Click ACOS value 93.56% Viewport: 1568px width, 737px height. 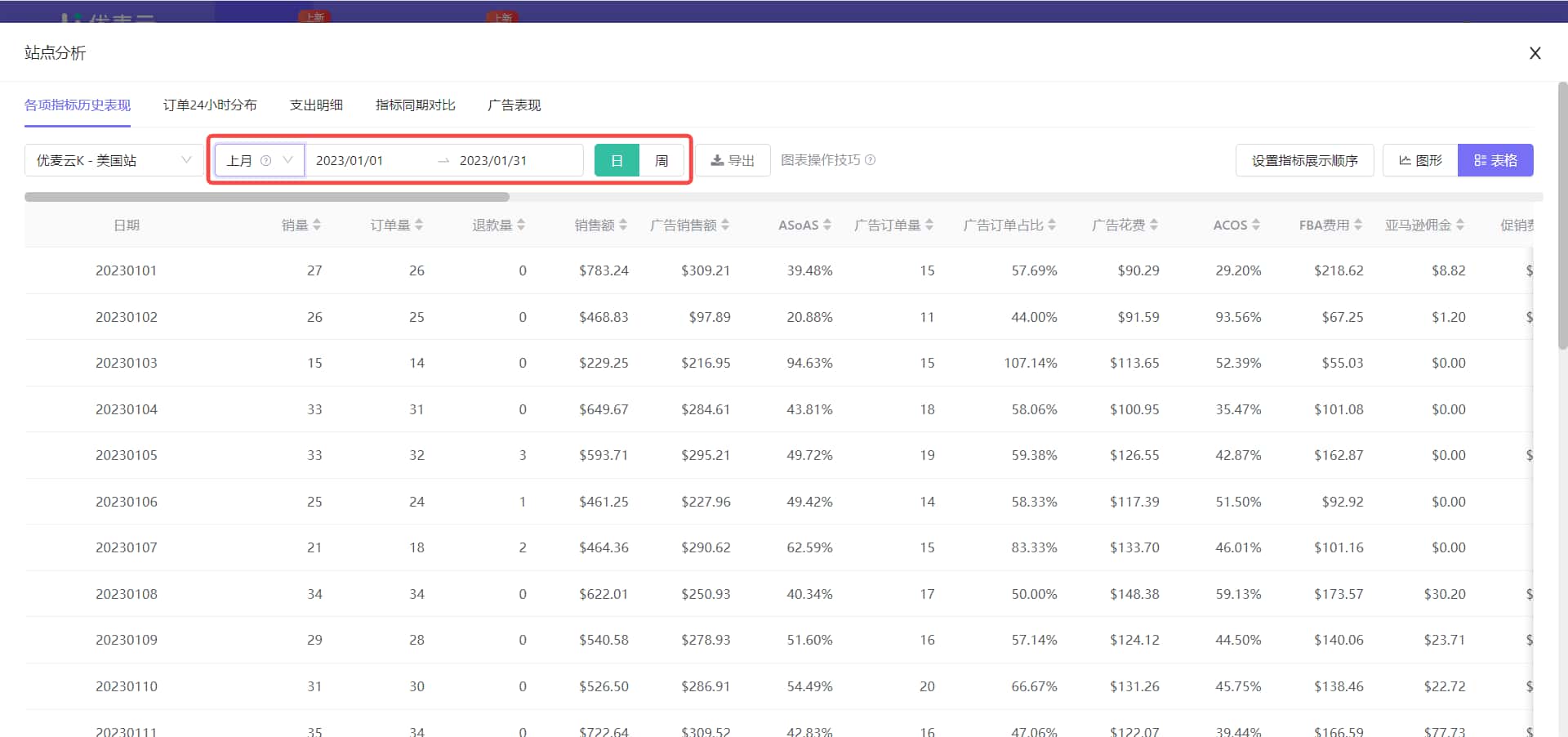(1238, 317)
